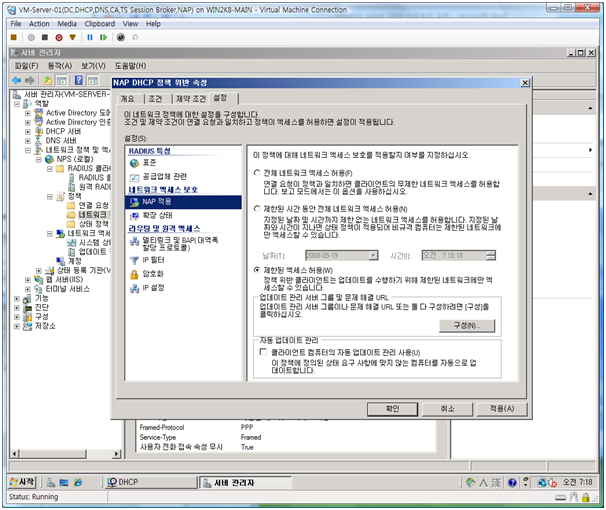
Task: Click the network tray icon
Action: click(x=542, y=482)
